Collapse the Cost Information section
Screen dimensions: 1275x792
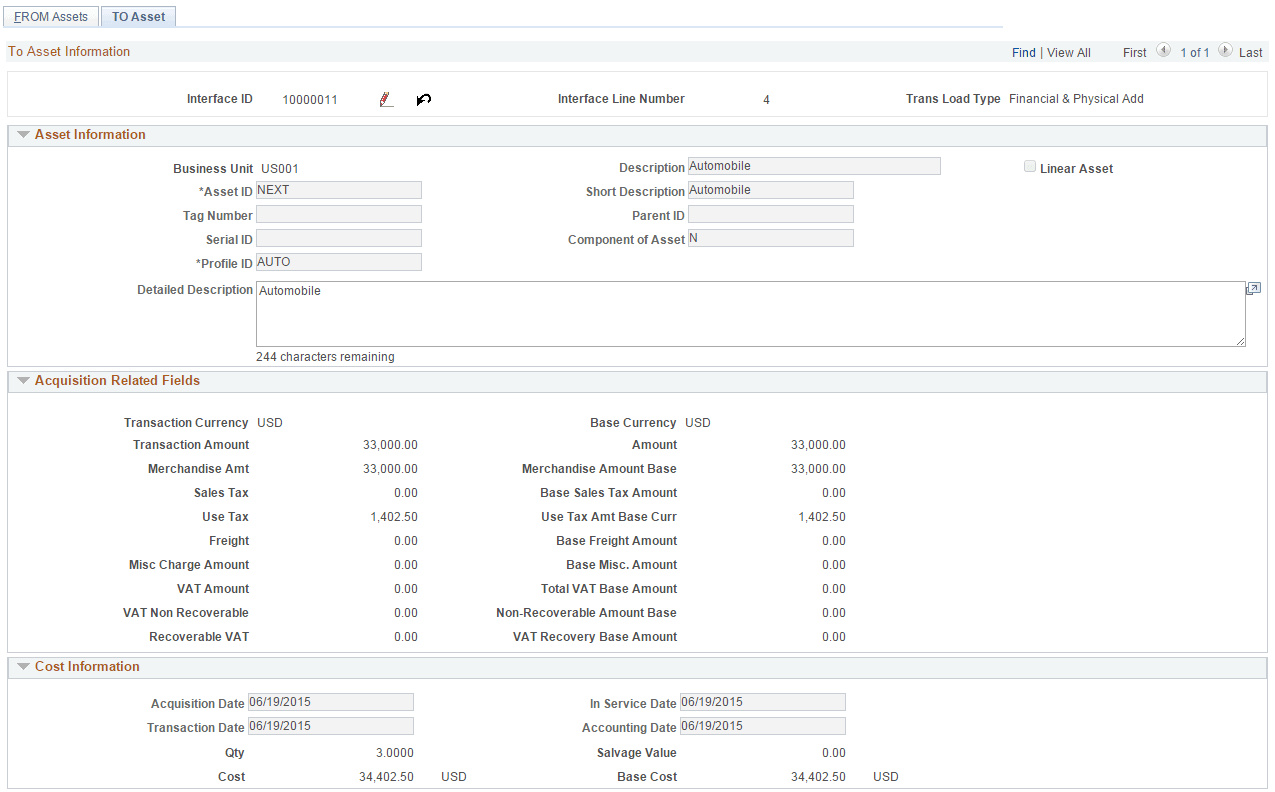point(23,666)
